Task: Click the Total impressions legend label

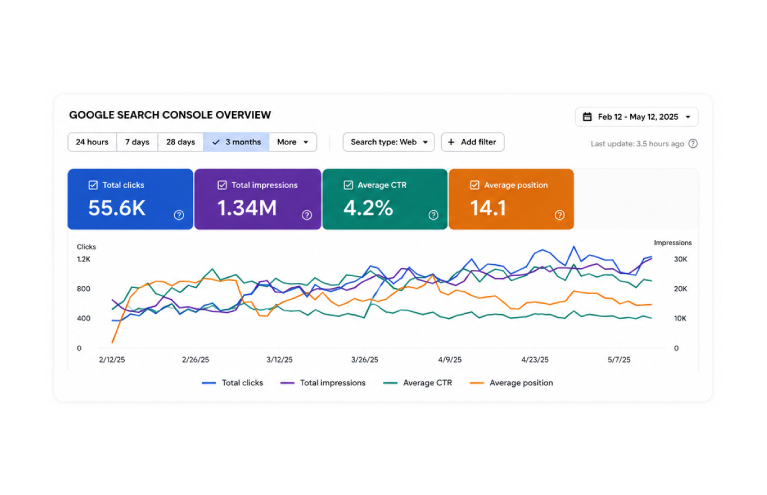Action: click(333, 383)
